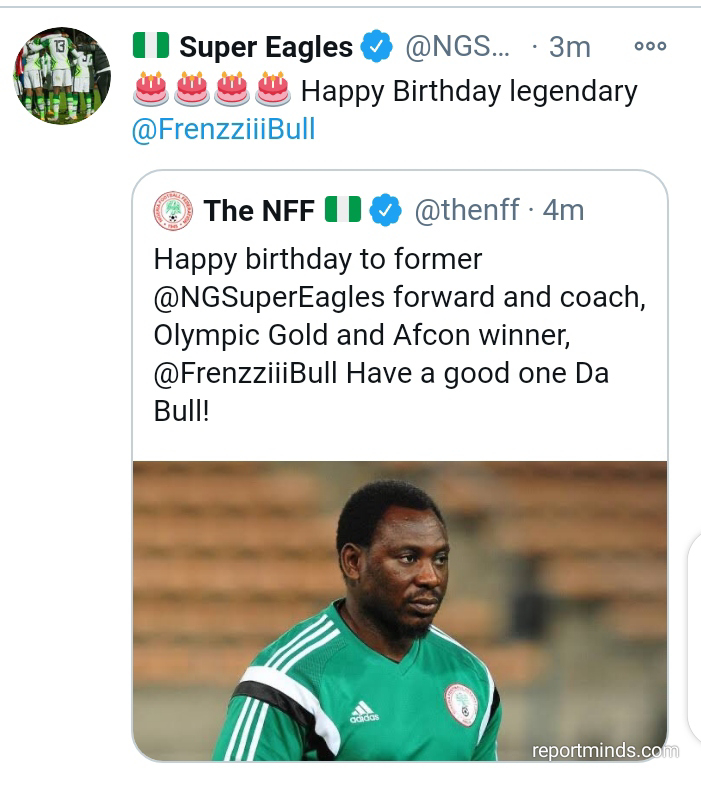Click the last birthday cake emoji
The image size is (701, 787).
(x=271, y=90)
